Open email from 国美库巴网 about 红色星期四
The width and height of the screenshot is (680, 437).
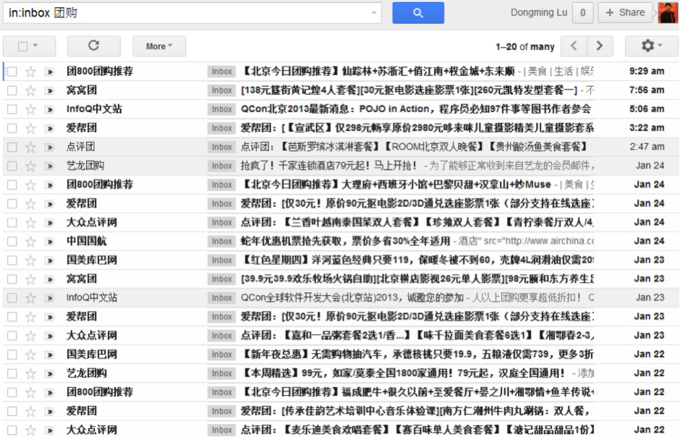(400, 259)
